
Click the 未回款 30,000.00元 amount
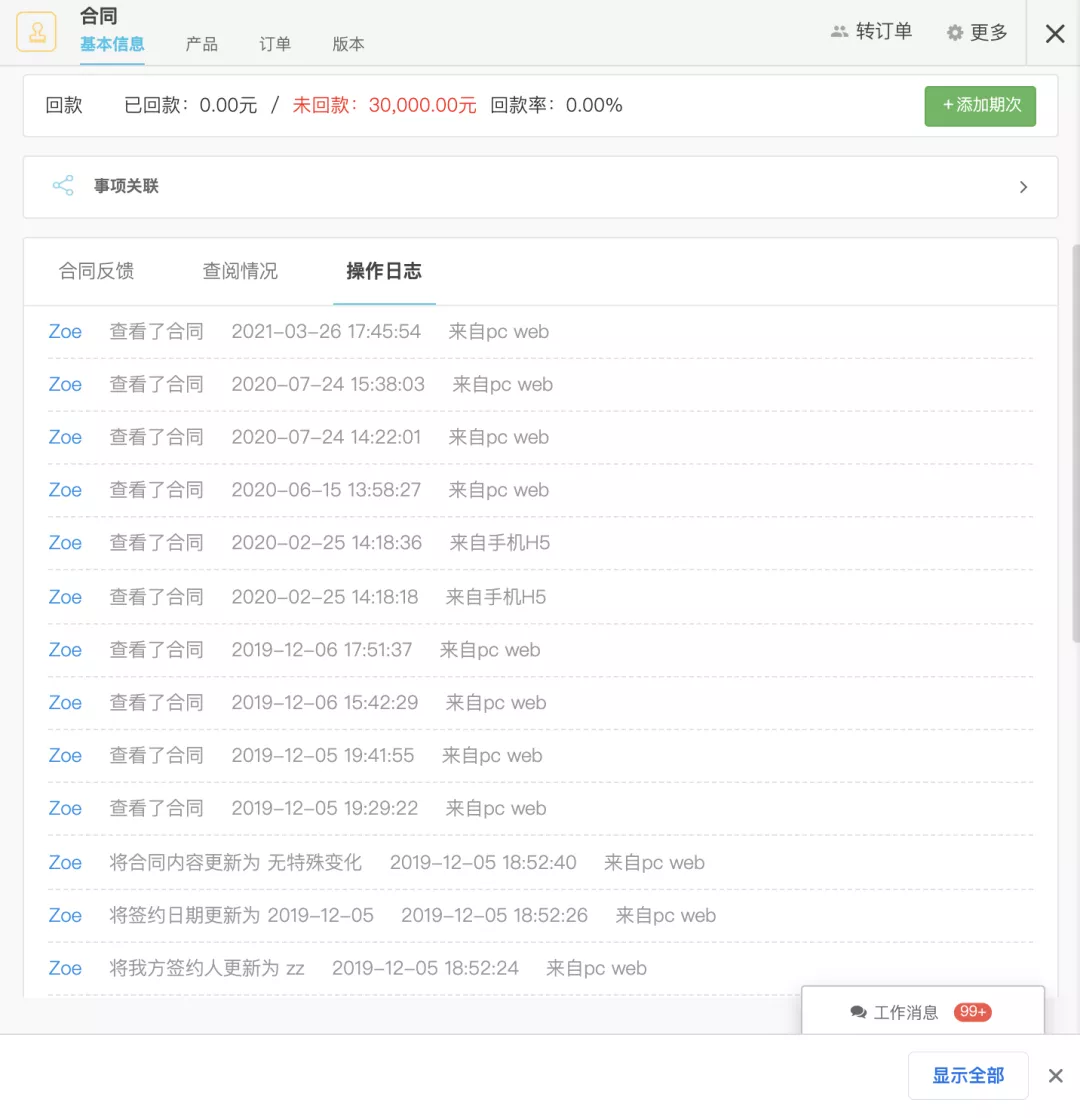click(420, 105)
